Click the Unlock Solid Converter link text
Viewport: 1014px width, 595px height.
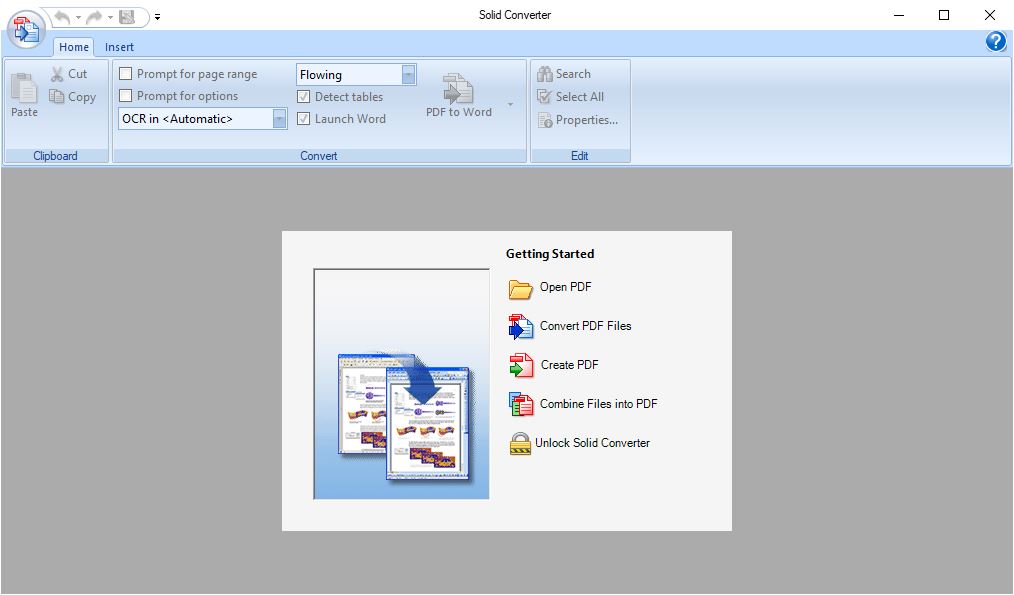click(x=592, y=443)
